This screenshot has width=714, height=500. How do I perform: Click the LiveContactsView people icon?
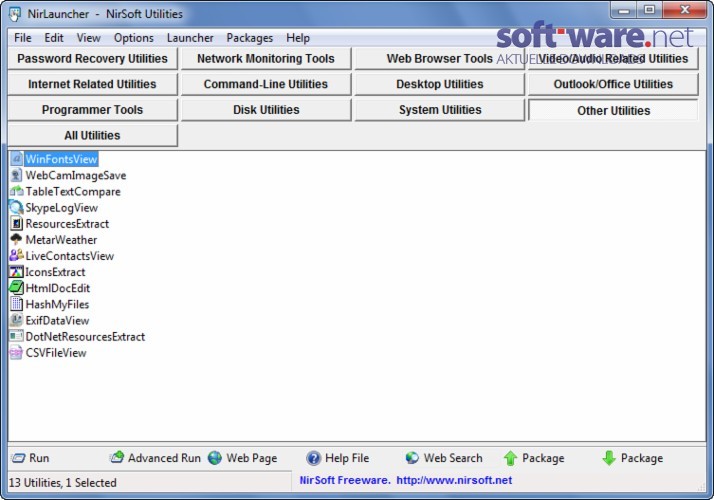coord(16,255)
